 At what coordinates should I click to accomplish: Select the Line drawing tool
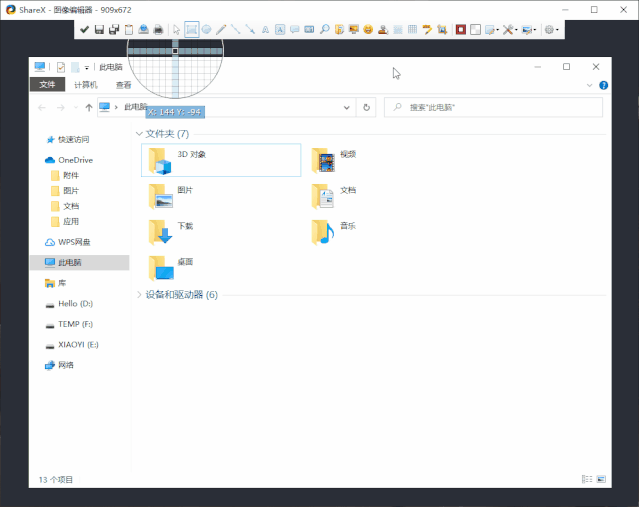click(236, 29)
